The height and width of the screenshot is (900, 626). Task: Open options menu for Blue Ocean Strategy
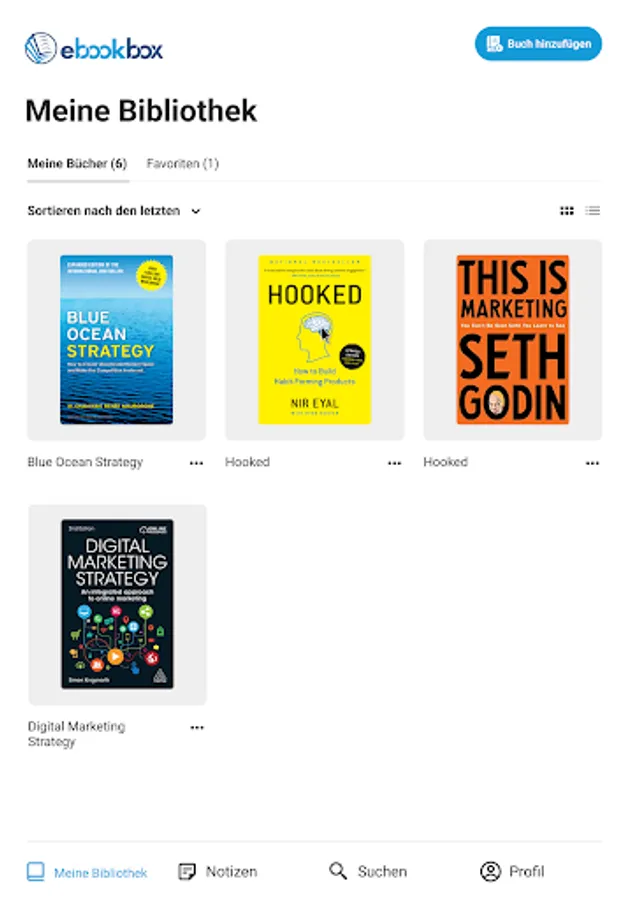(x=196, y=463)
